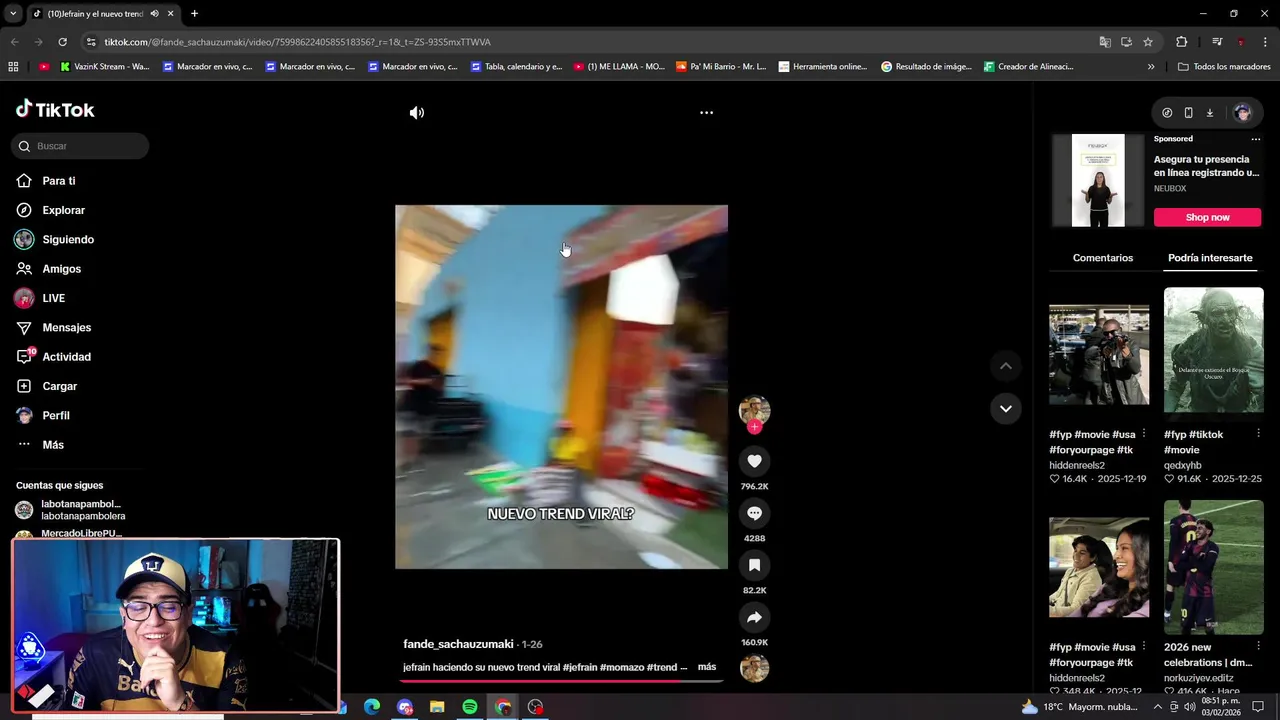Viewport: 1280px width, 720px height.
Task: Open options for the hiddenreels2 16.4K video
Action: [1144, 434]
